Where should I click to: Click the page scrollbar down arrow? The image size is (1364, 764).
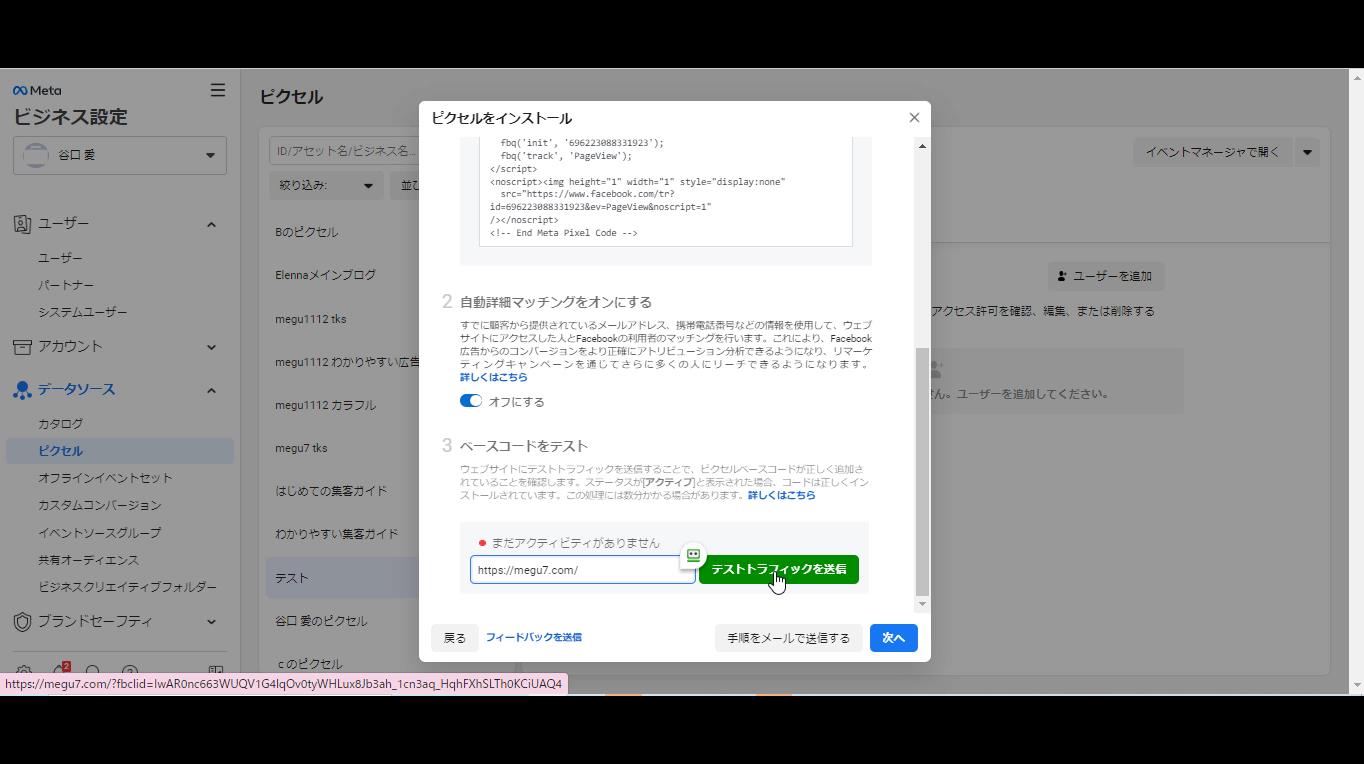(x=1356, y=686)
